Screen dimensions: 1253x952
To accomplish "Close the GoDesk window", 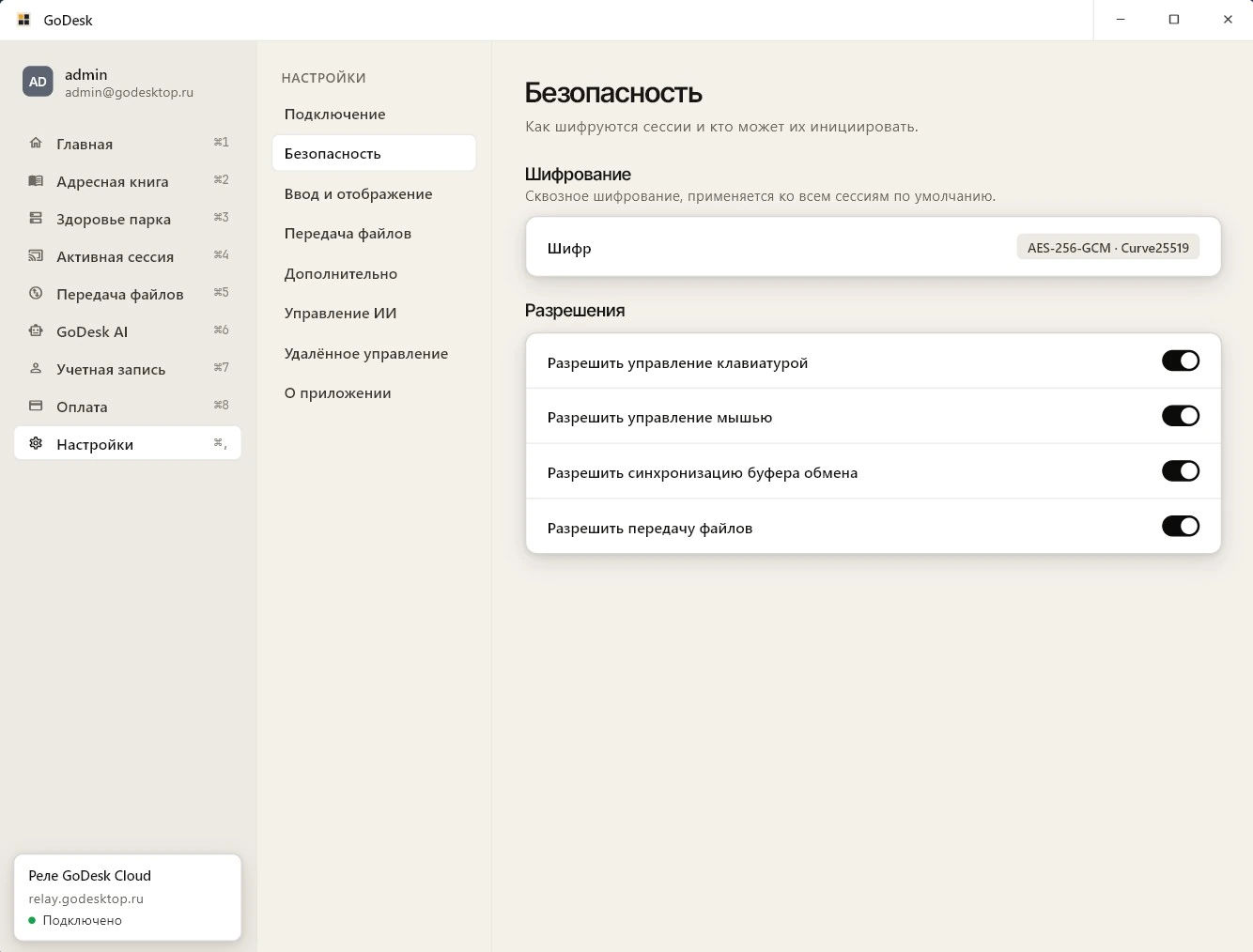I will (1227, 20).
